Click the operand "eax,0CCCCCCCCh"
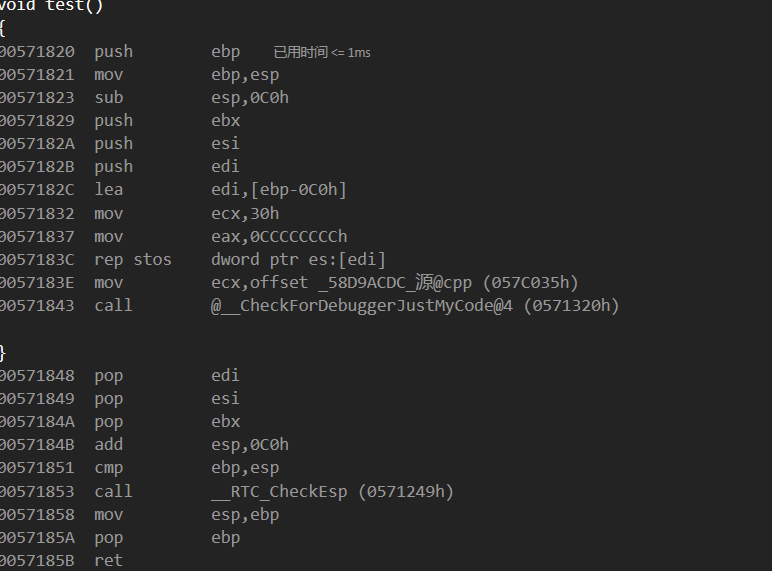Image resolution: width=772 pixels, height=571 pixels. click(x=279, y=237)
